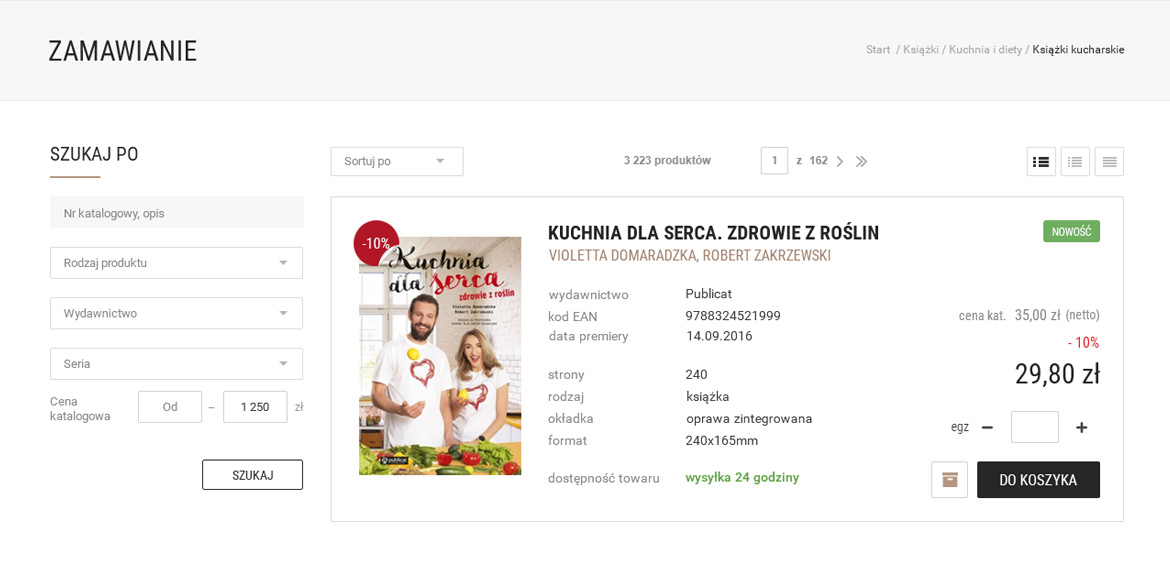Go to next page arrow
The width and height of the screenshot is (1170, 565).
pos(840,161)
